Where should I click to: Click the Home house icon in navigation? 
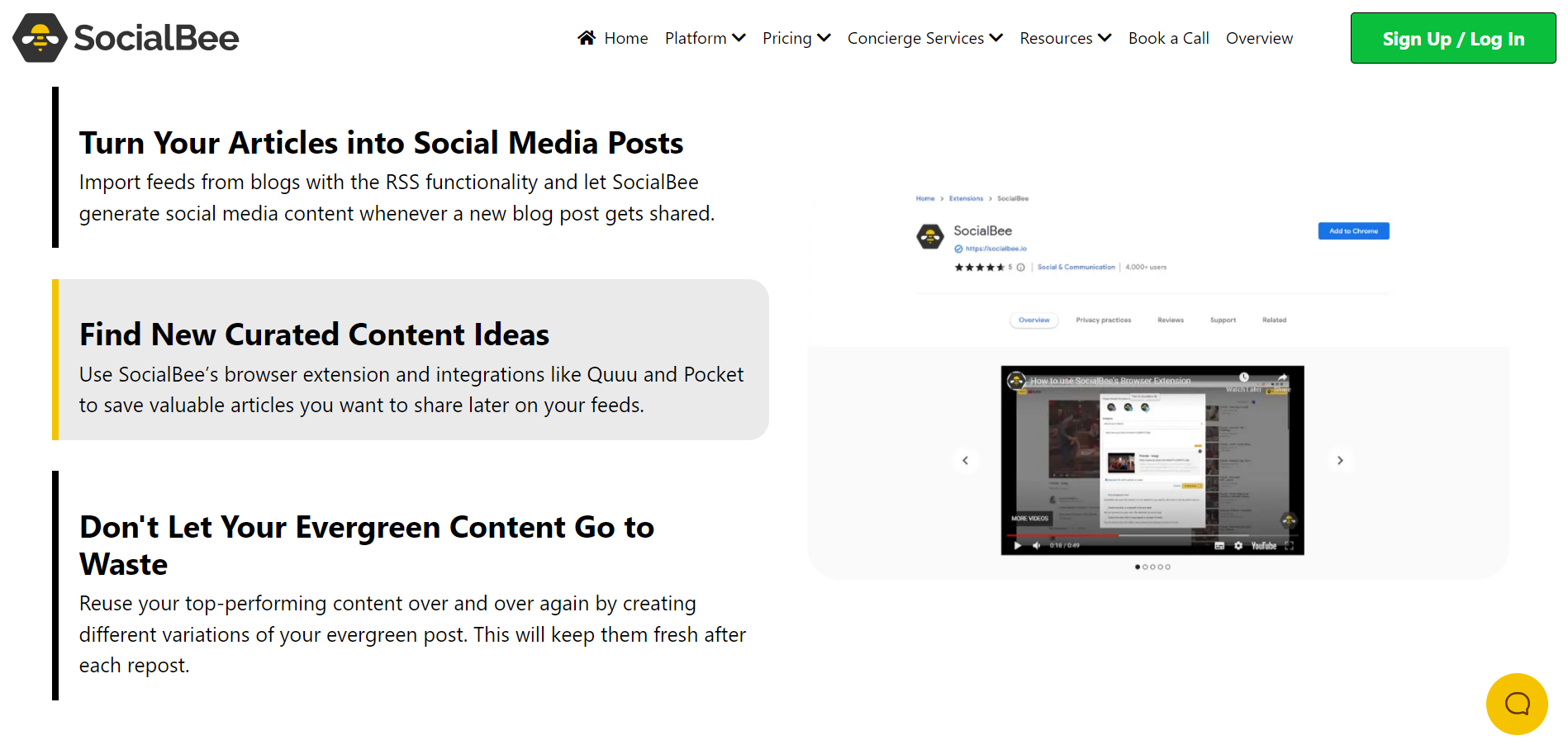click(587, 37)
